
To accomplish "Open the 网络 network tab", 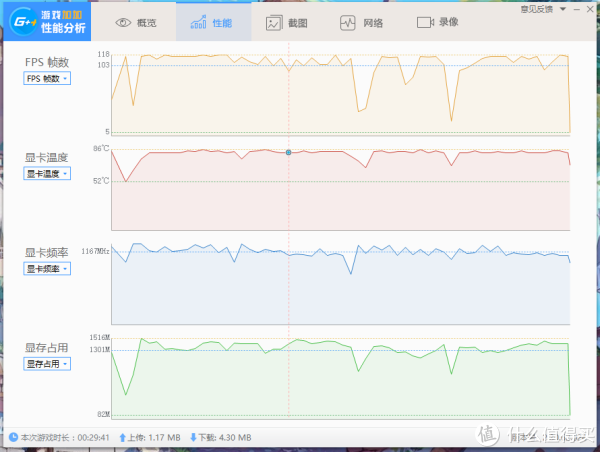I will tap(362, 23).
